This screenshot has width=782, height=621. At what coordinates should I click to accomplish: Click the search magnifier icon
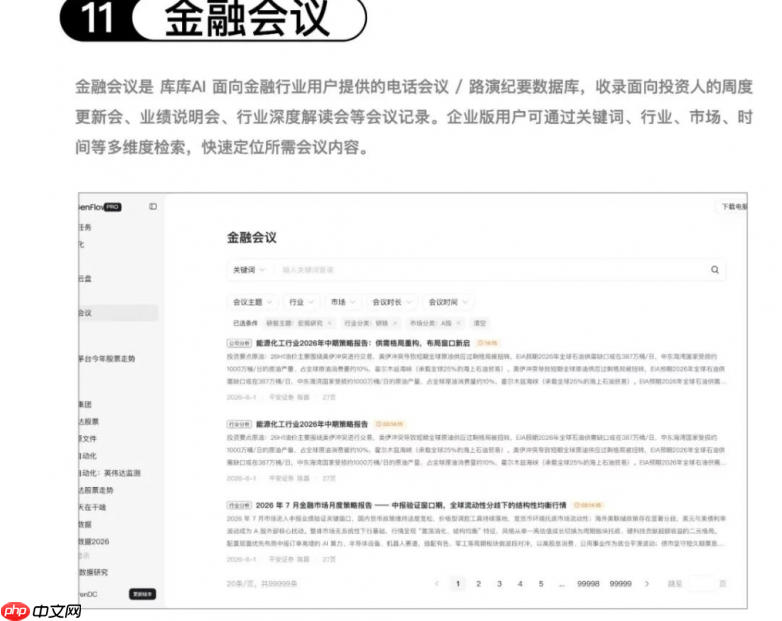point(715,270)
